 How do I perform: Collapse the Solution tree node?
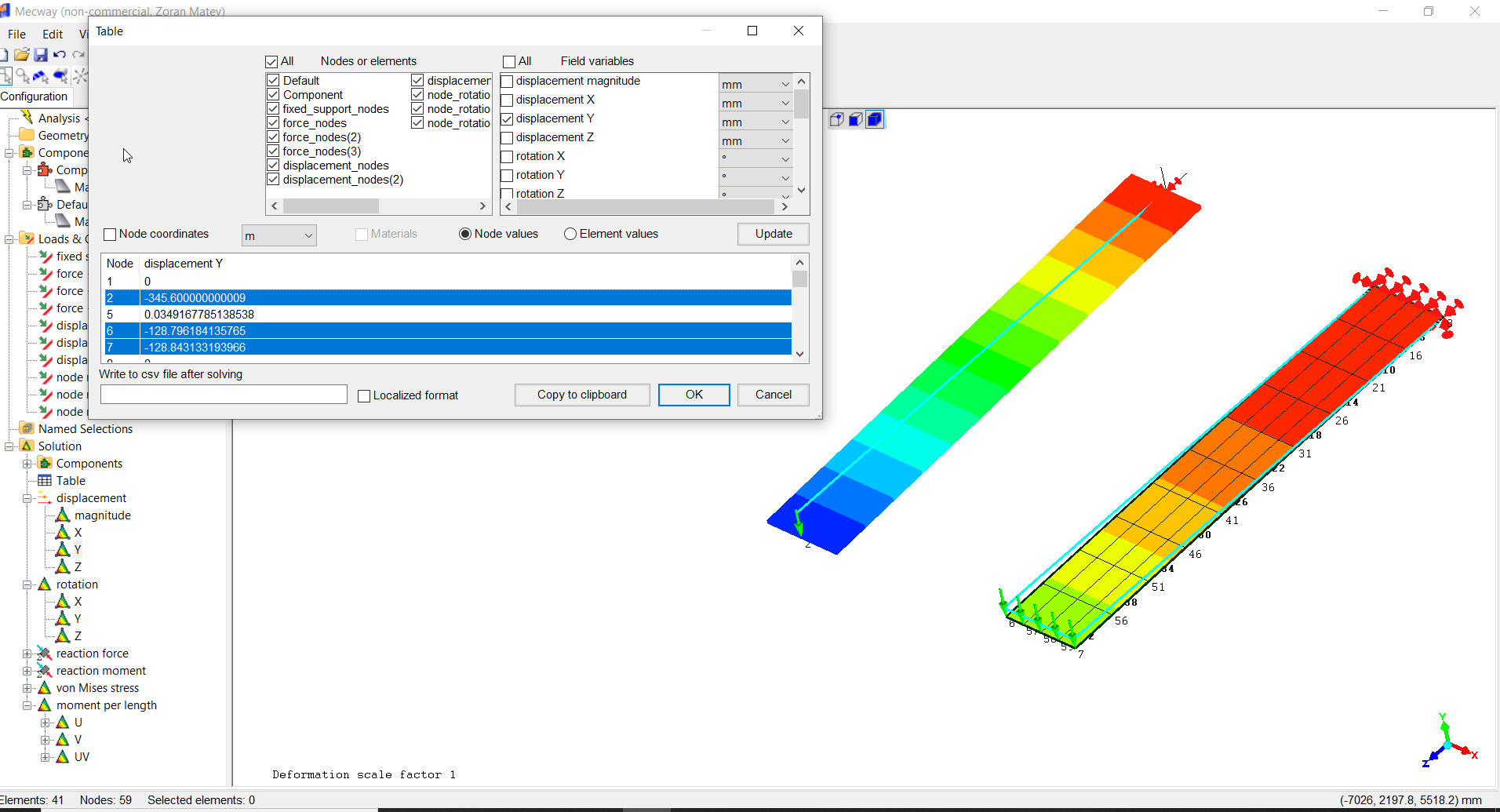pos(9,446)
